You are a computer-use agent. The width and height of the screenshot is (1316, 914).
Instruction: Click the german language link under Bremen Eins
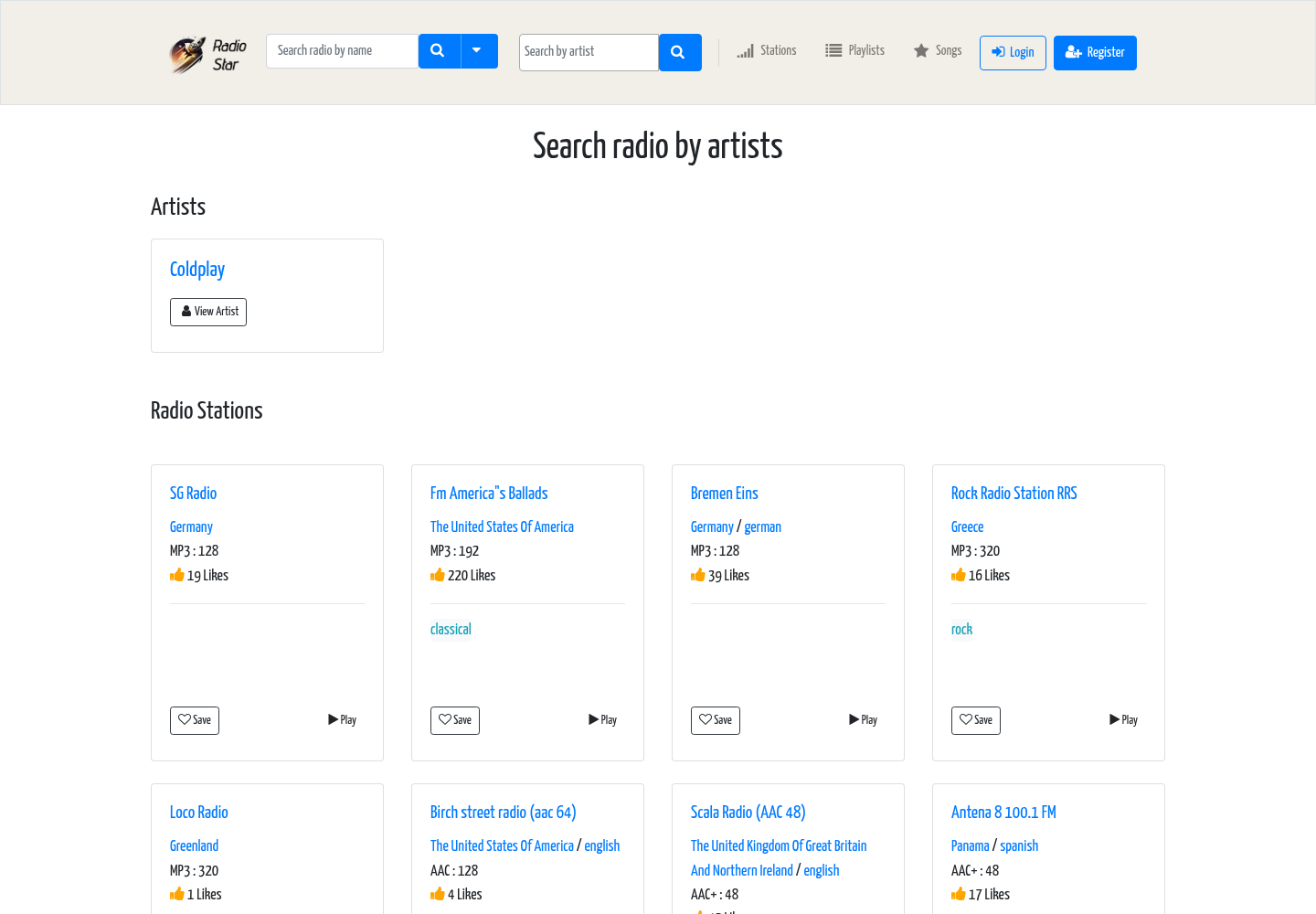point(763,526)
